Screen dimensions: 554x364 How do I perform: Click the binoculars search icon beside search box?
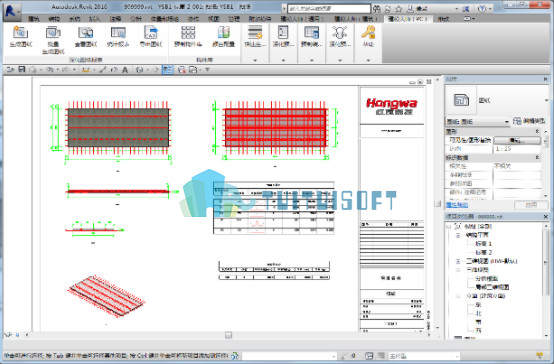(x=377, y=9)
